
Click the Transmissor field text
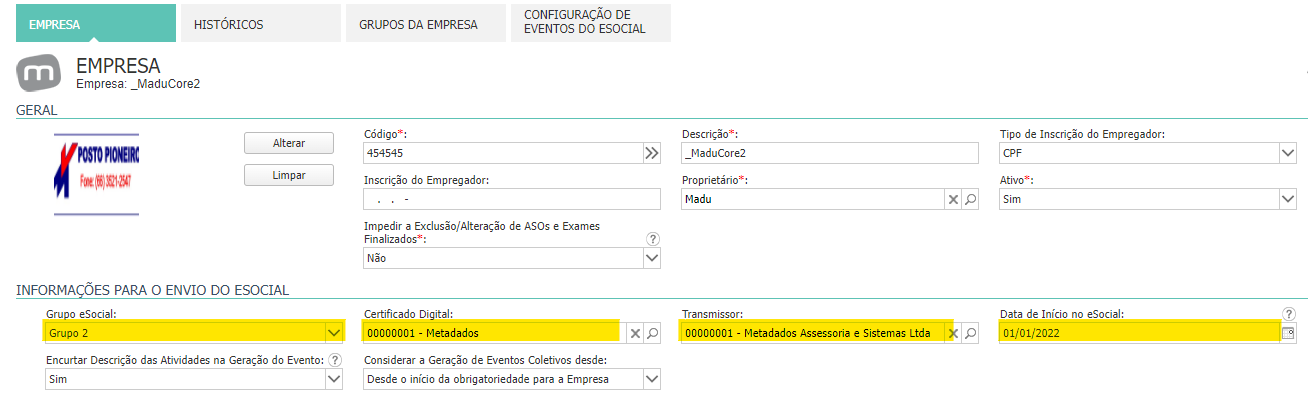[813, 333]
